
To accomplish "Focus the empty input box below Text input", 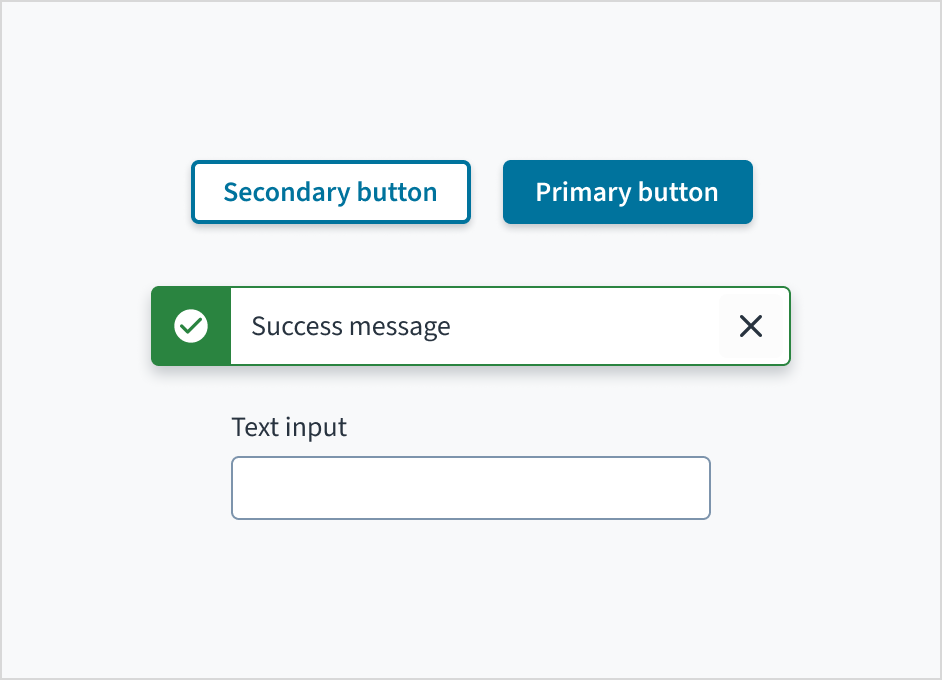I will pyautogui.click(x=470, y=488).
